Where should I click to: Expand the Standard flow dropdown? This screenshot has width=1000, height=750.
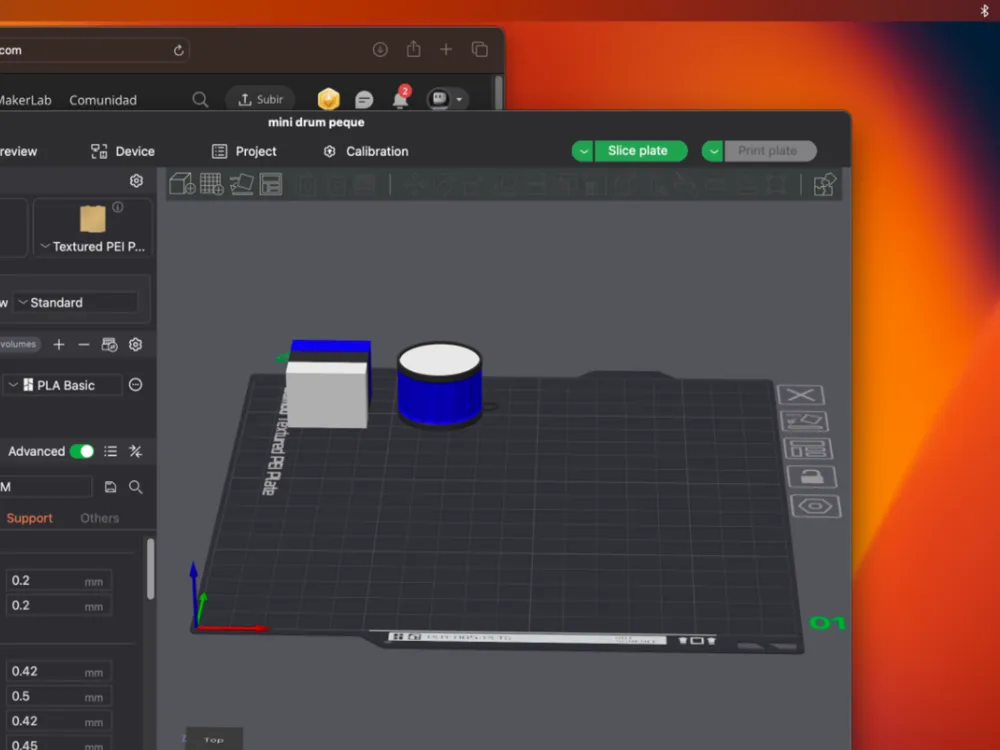click(x=77, y=302)
